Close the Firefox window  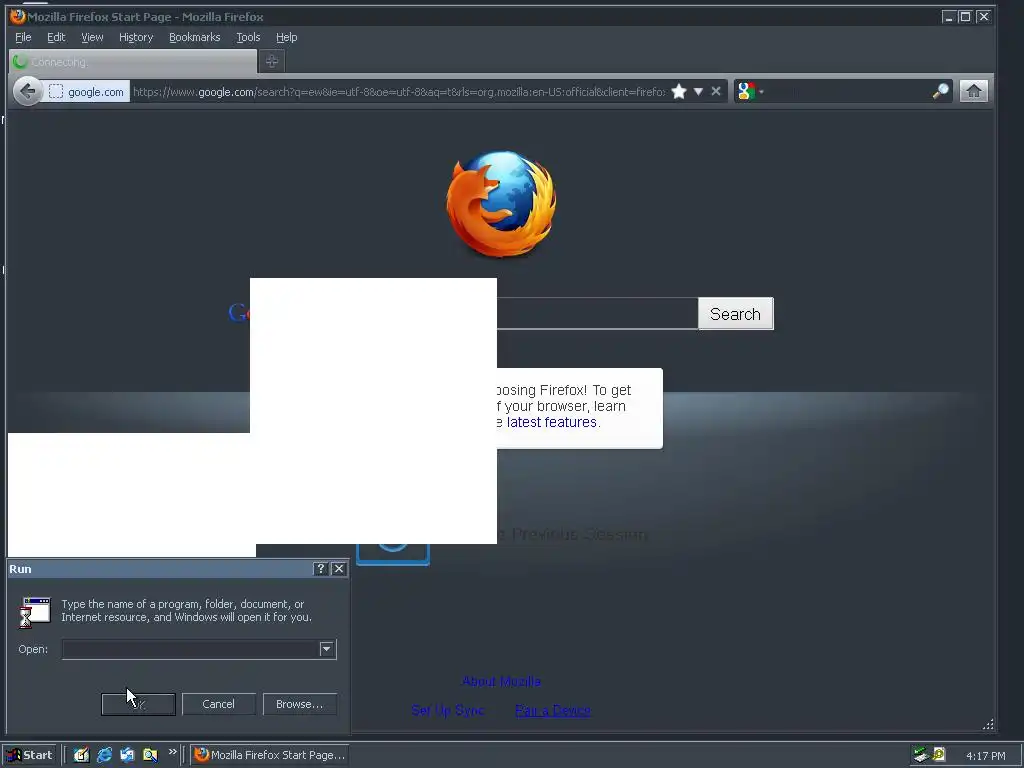tap(984, 17)
